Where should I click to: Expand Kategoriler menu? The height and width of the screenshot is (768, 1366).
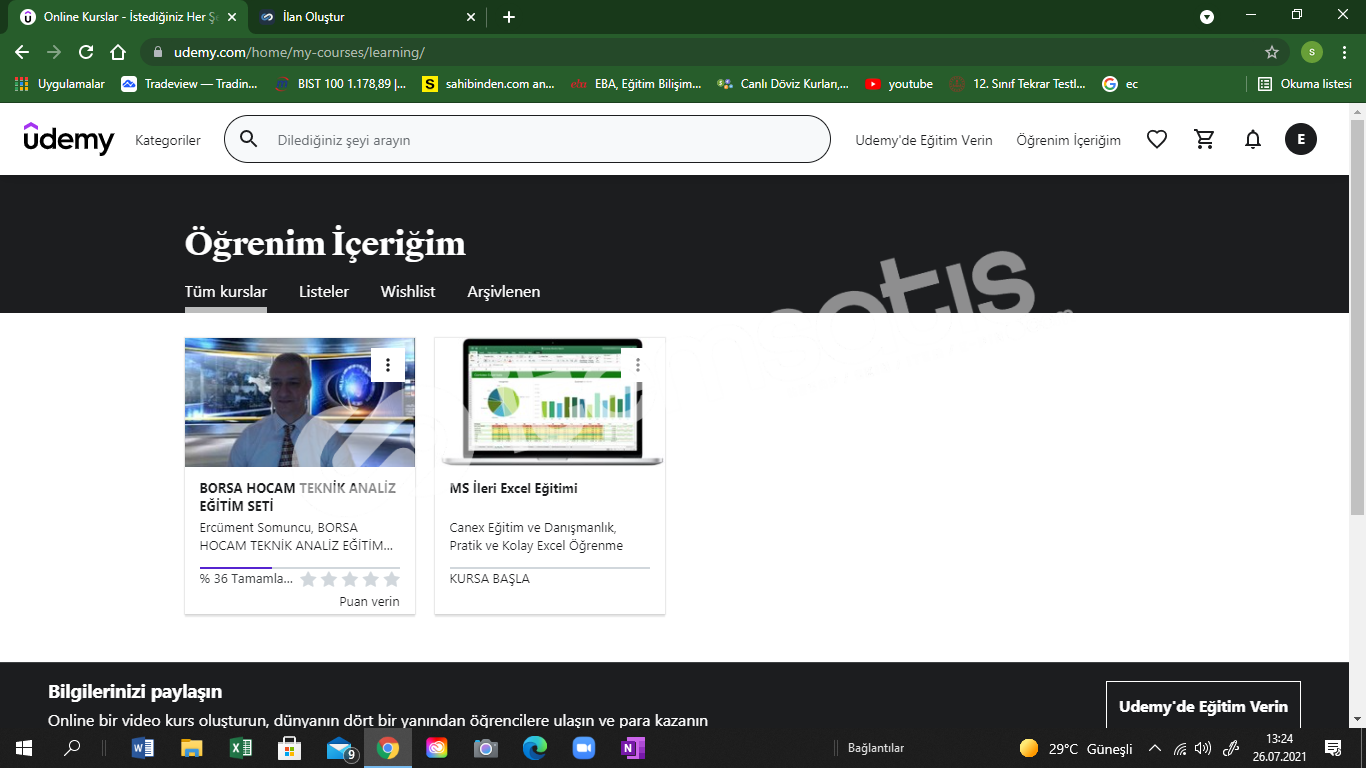pos(168,140)
